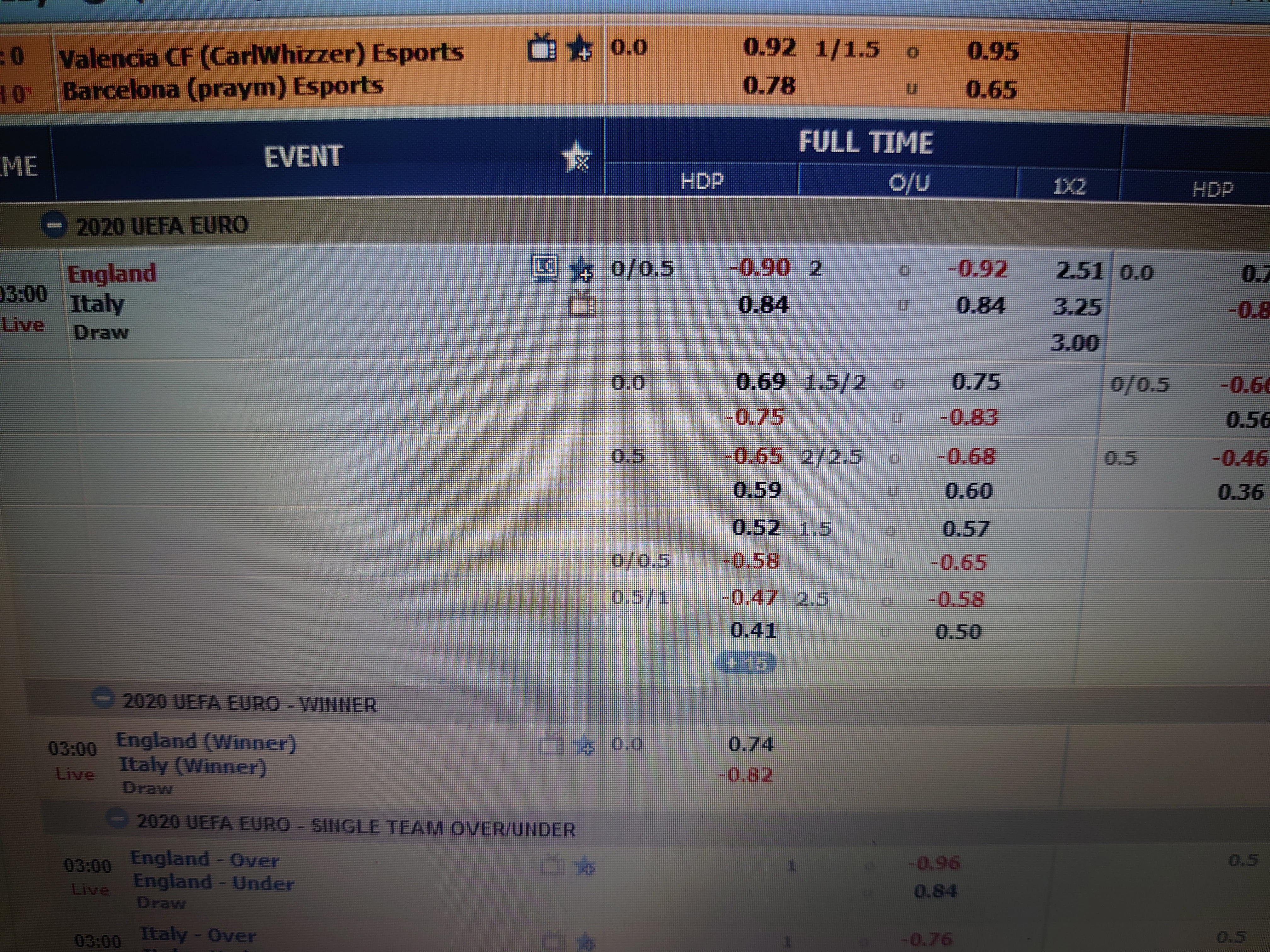Click the Italy team name

pyautogui.click(x=97, y=303)
